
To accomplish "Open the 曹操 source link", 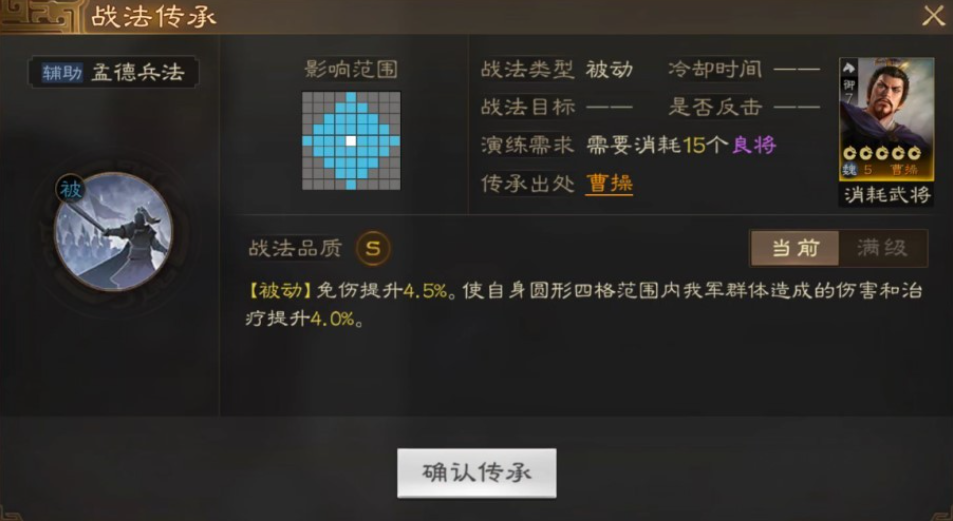I will 609,183.
